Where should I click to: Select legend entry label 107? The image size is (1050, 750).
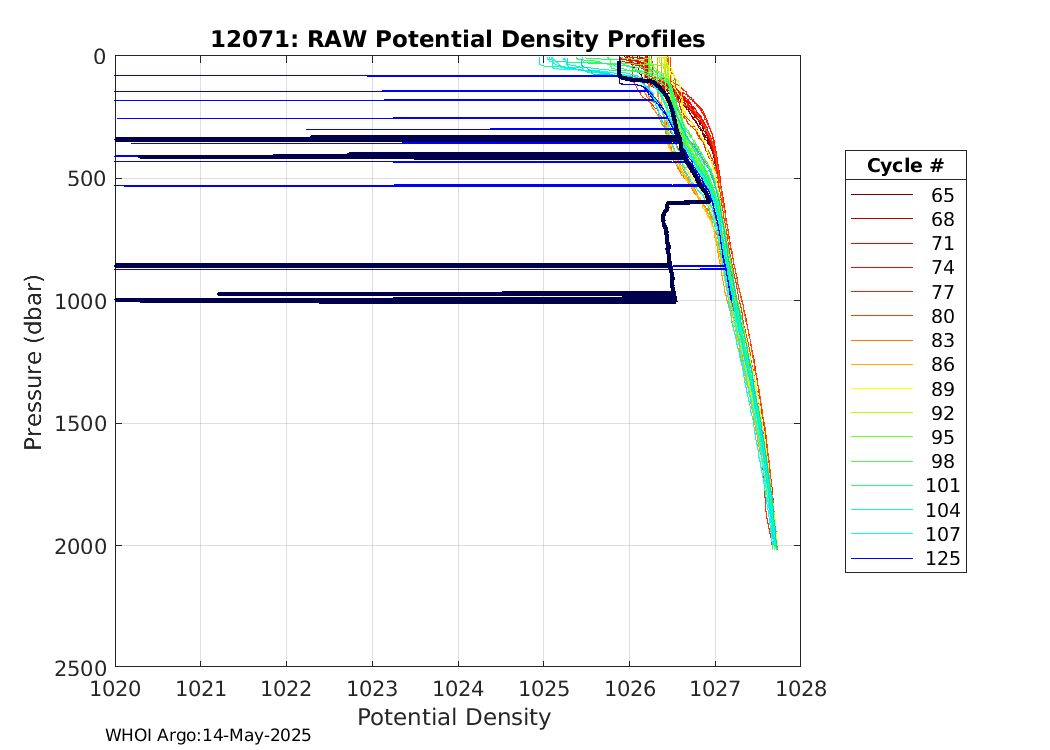(x=942, y=534)
